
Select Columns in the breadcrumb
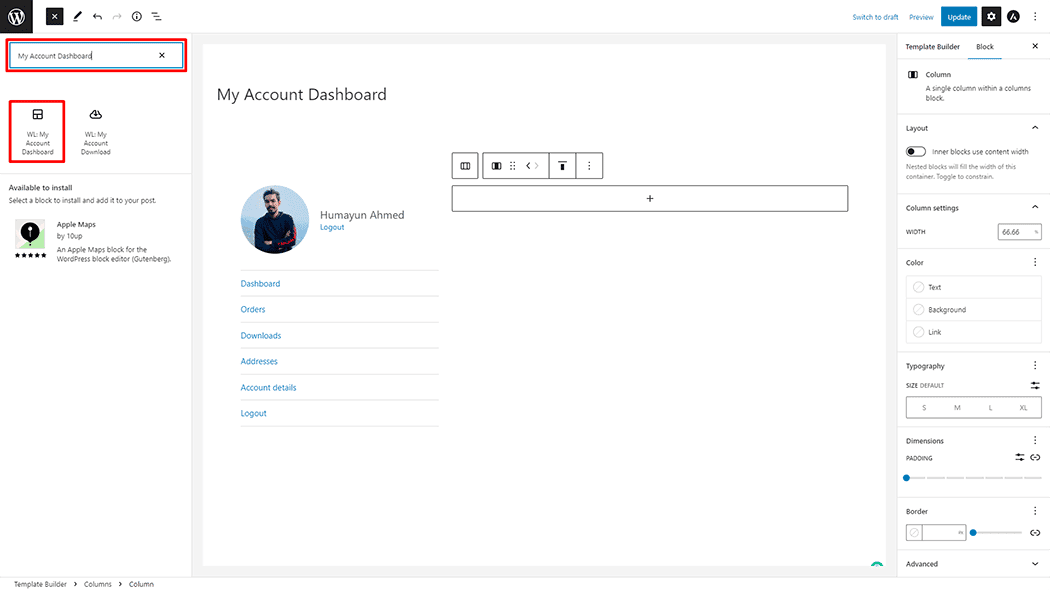(98, 584)
